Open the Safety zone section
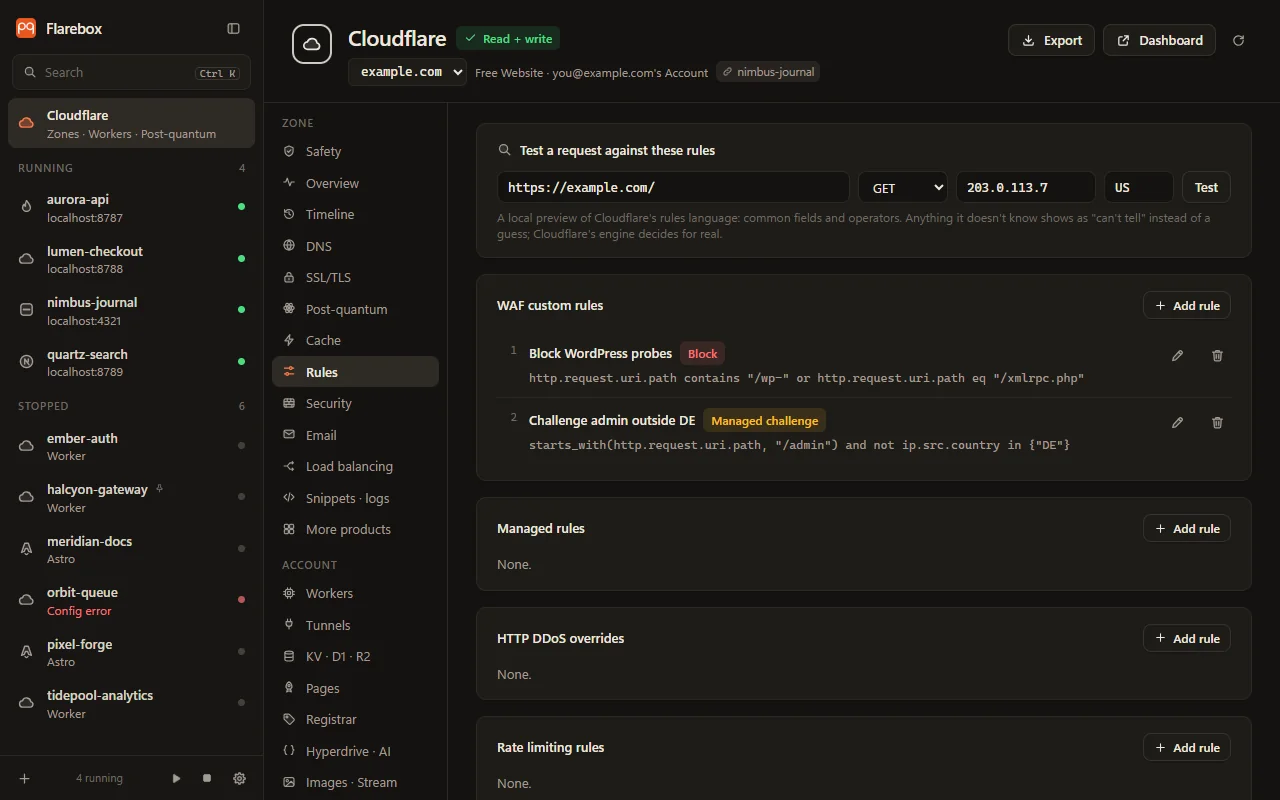This screenshot has height=800, width=1280. click(x=355, y=151)
